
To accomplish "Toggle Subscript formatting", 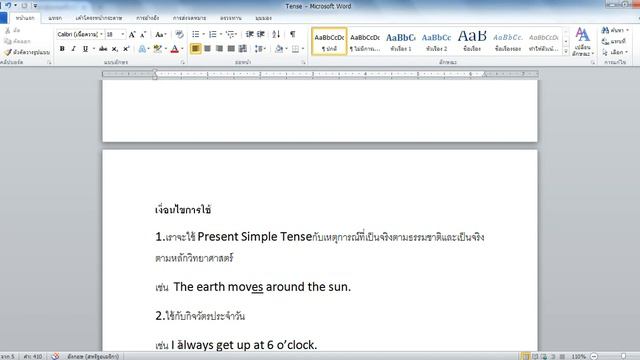I will click(x=115, y=49).
